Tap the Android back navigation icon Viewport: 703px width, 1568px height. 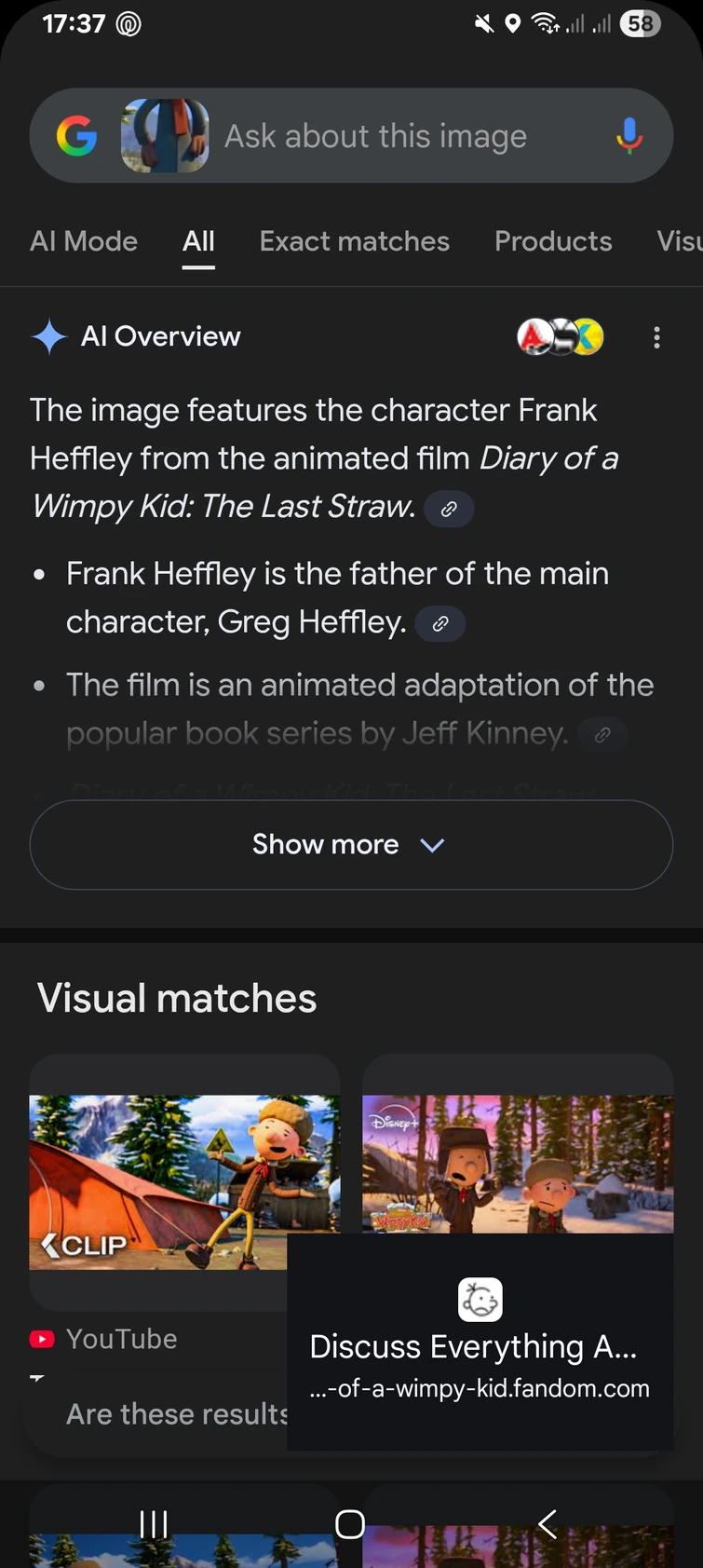[x=548, y=1524]
